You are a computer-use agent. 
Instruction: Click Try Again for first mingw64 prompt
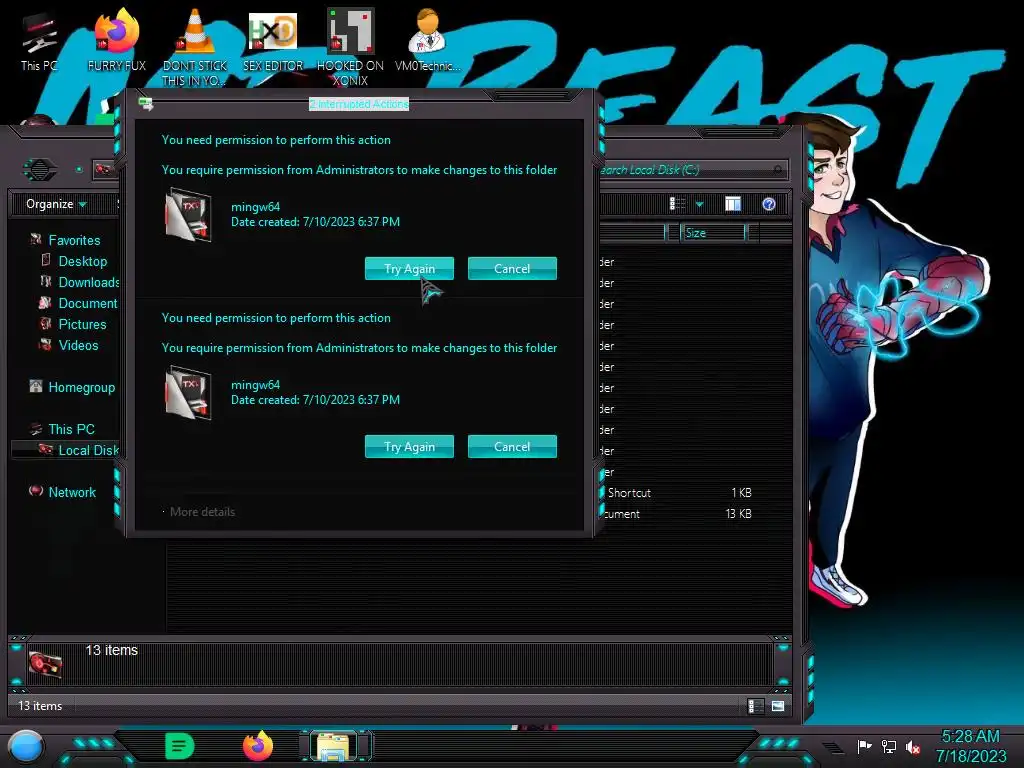pos(409,268)
